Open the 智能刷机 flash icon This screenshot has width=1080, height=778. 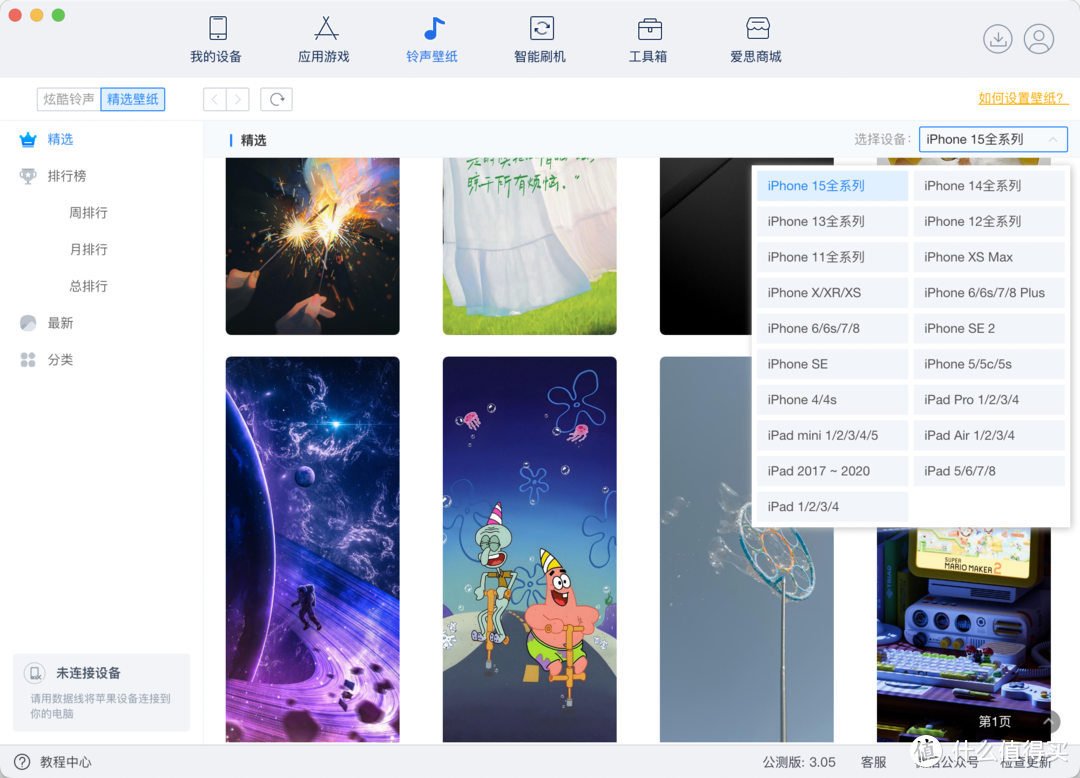click(541, 28)
